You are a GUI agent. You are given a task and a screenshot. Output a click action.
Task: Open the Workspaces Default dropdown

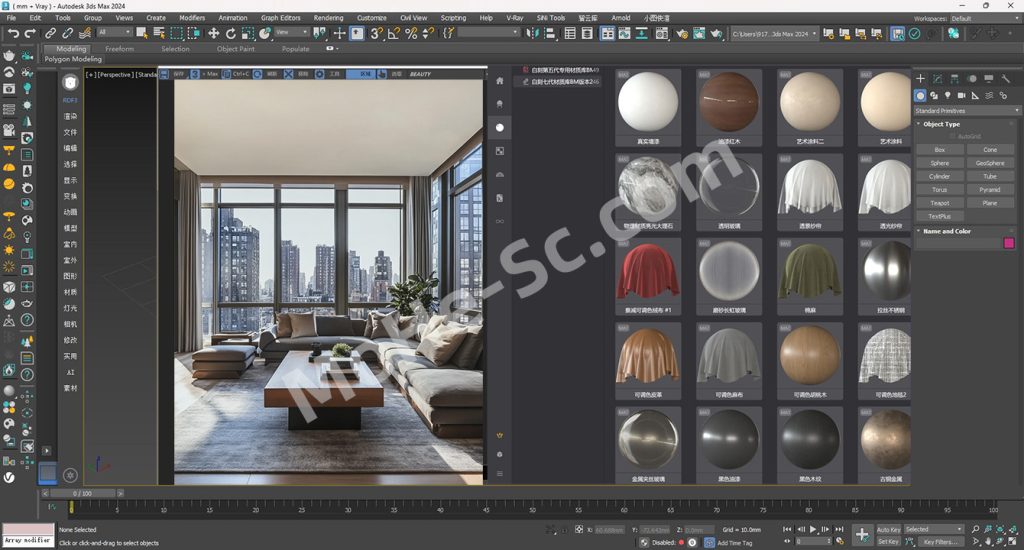click(x=985, y=18)
